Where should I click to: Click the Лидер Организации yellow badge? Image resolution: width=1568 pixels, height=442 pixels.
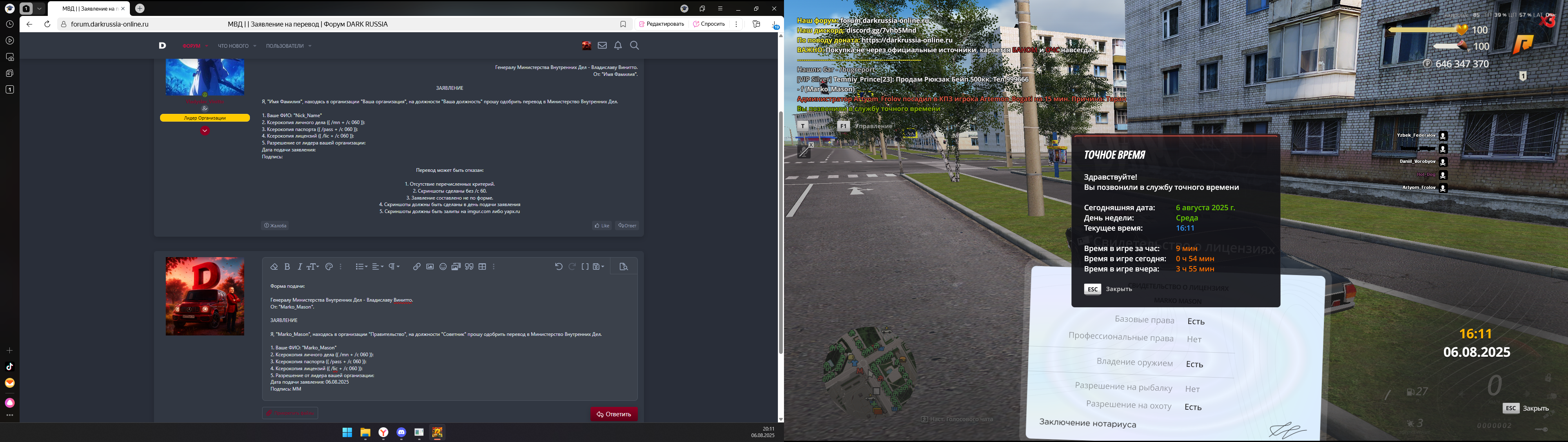pyautogui.click(x=205, y=118)
